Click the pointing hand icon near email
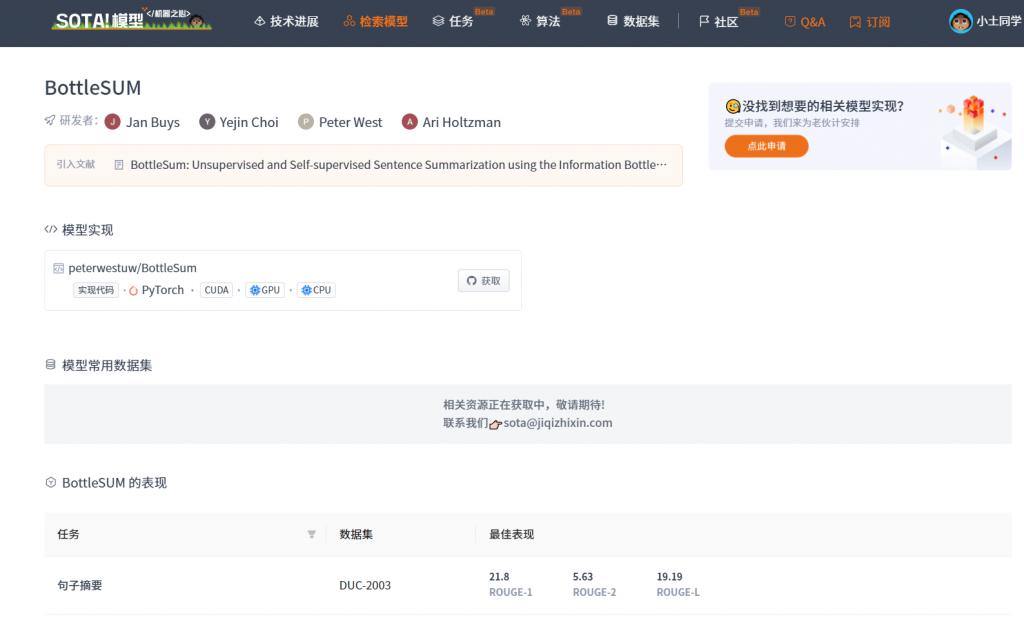Viewport: 1024px width, 623px height. click(x=495, y=424)
